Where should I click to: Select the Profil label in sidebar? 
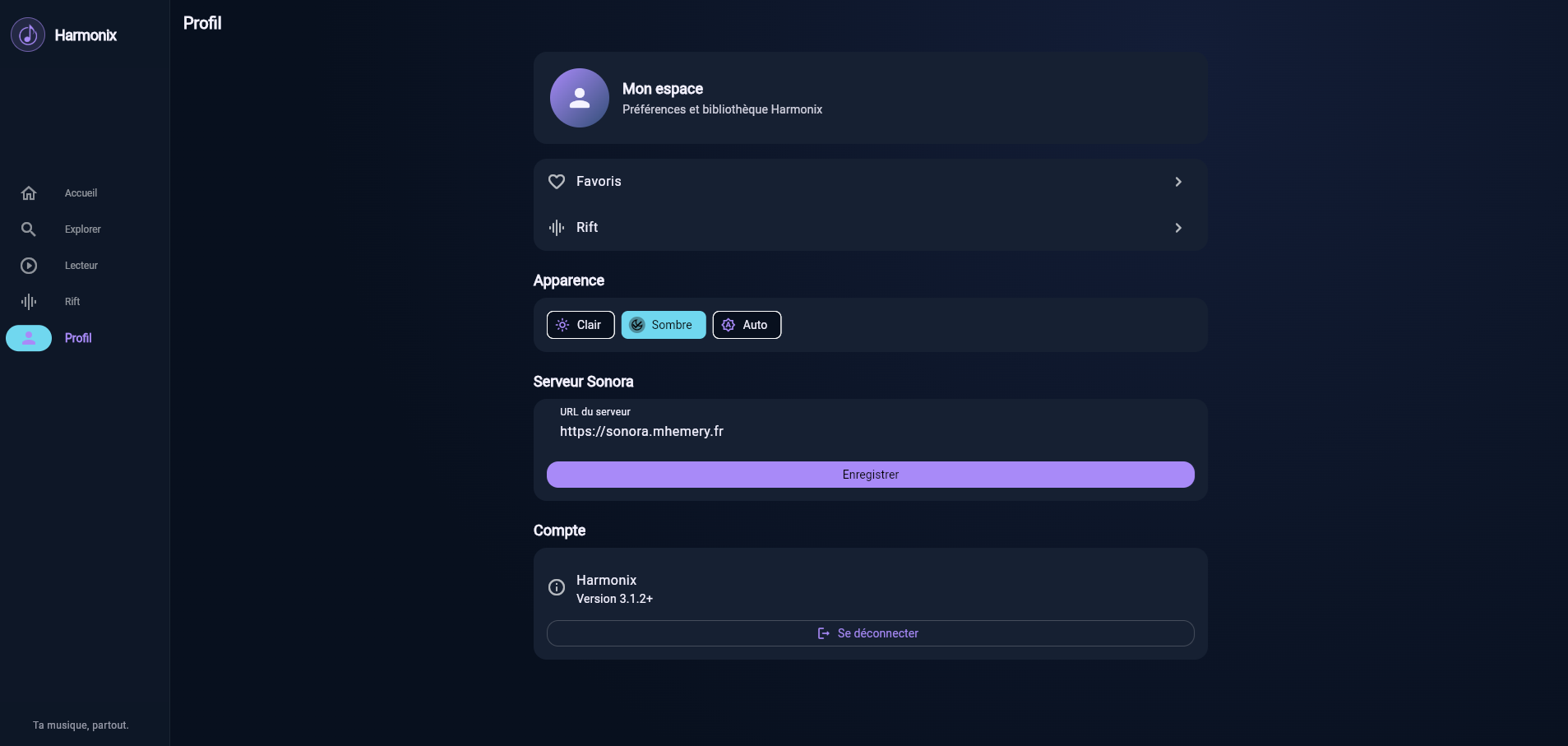78,338
